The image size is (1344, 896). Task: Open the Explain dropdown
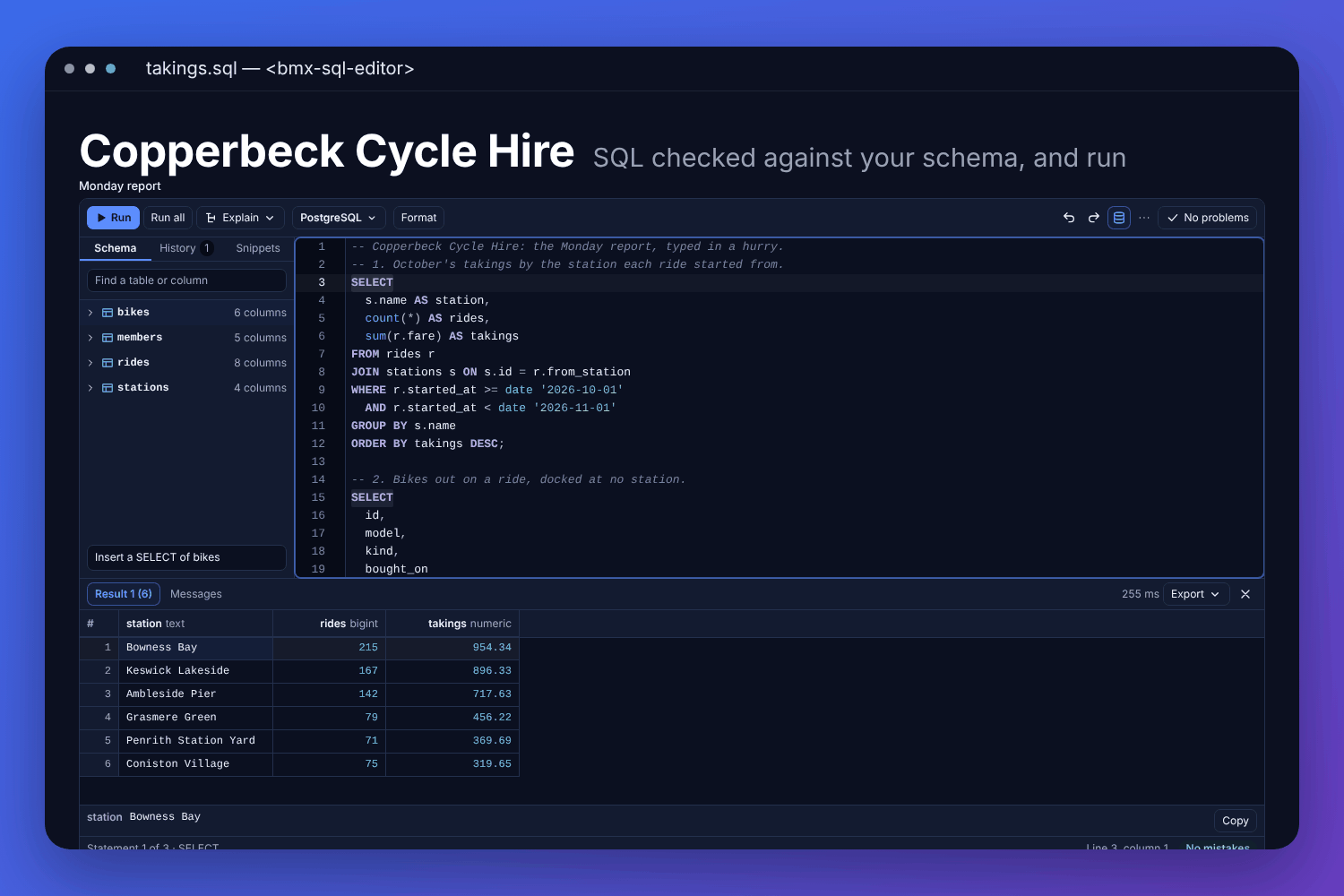[x=240, y=218]
